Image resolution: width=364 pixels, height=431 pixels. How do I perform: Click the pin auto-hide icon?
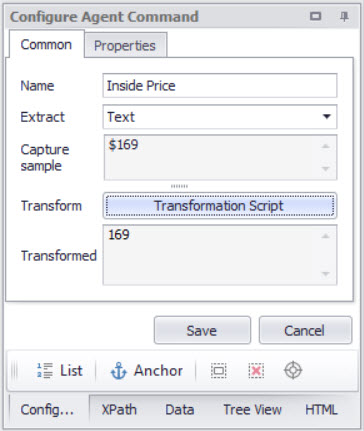(x=344, y=16)
